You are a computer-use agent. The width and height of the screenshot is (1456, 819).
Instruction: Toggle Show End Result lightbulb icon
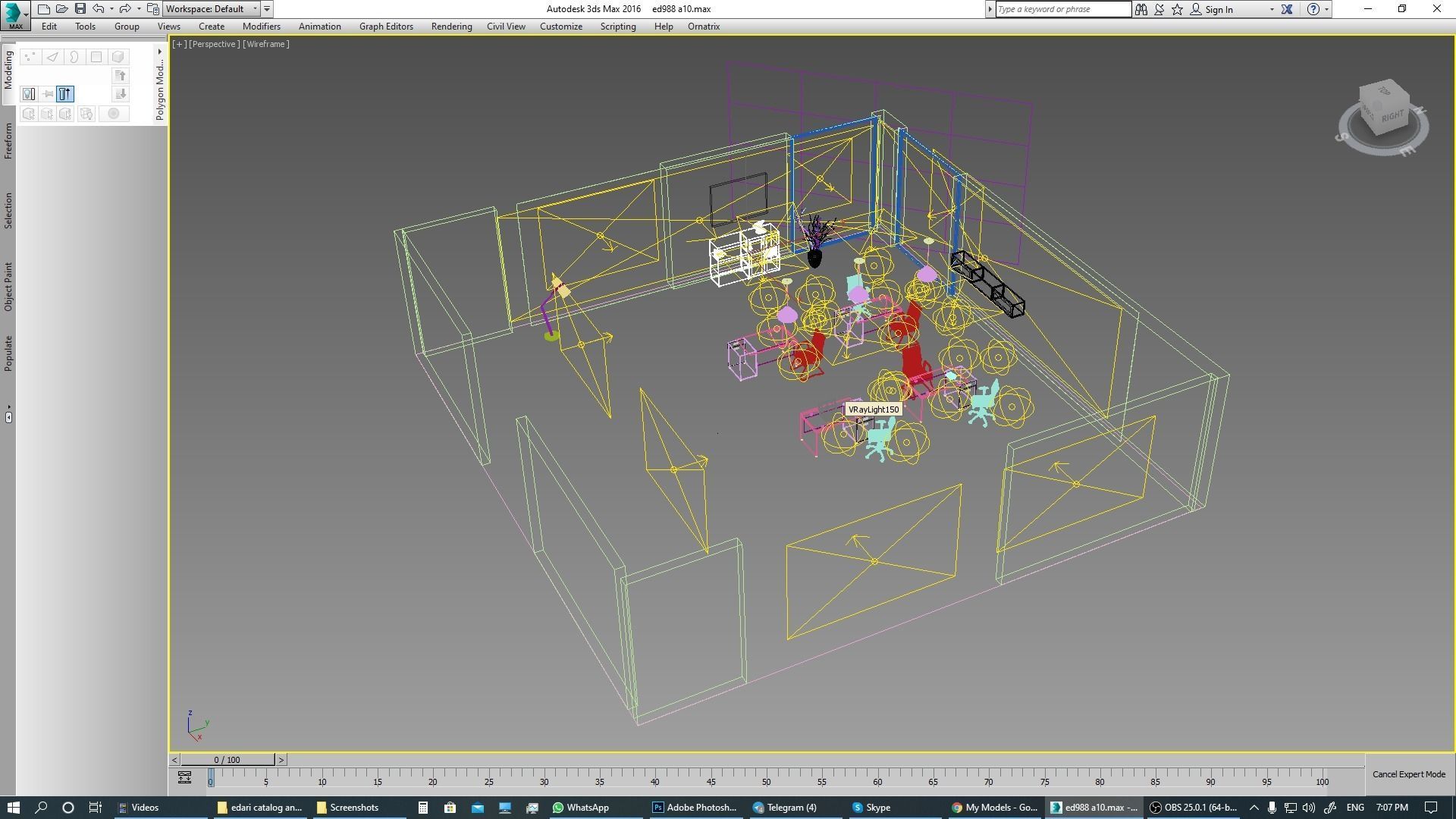tap(29, 94)
